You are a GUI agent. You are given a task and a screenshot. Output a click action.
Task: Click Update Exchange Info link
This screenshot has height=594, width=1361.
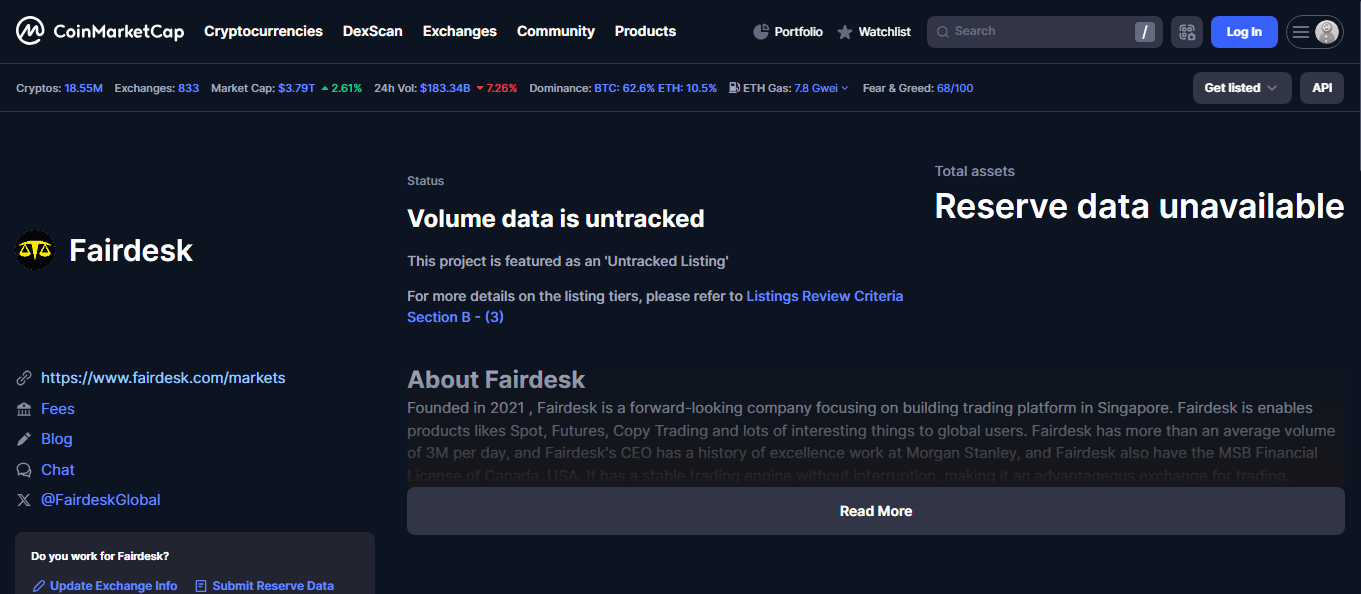(113, 586)
